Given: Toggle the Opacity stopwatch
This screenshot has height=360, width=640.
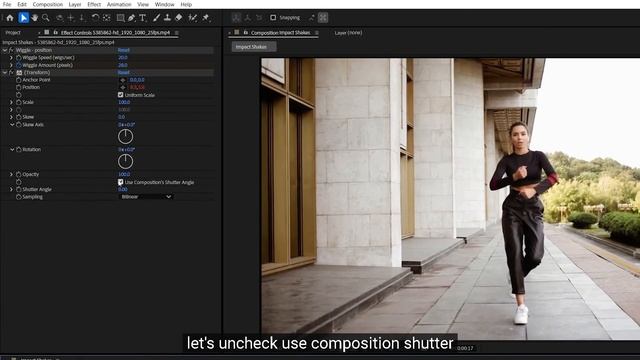Looking at the screenshot, I should 18,174.
